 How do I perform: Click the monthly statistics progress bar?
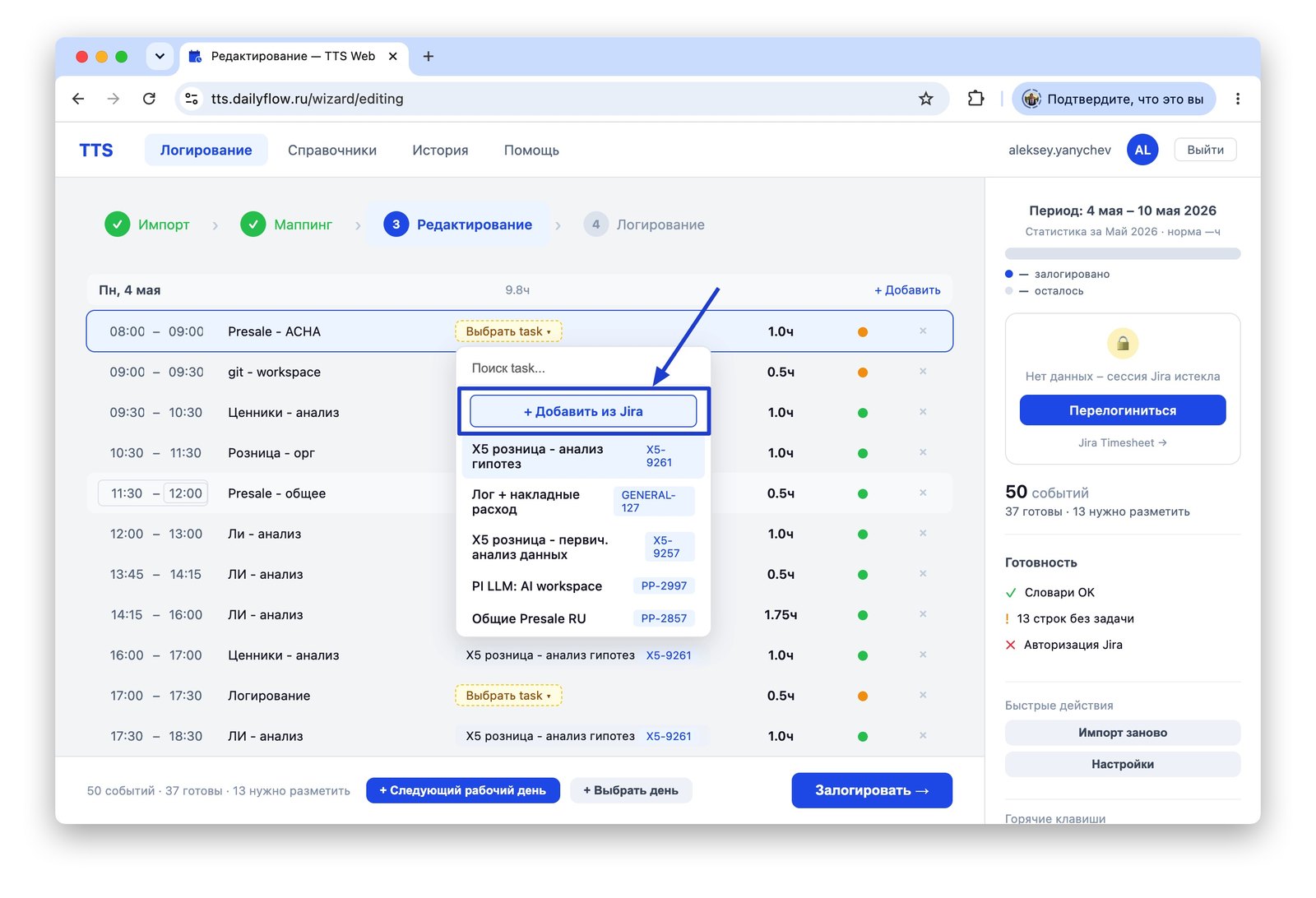pos(1122,254)
